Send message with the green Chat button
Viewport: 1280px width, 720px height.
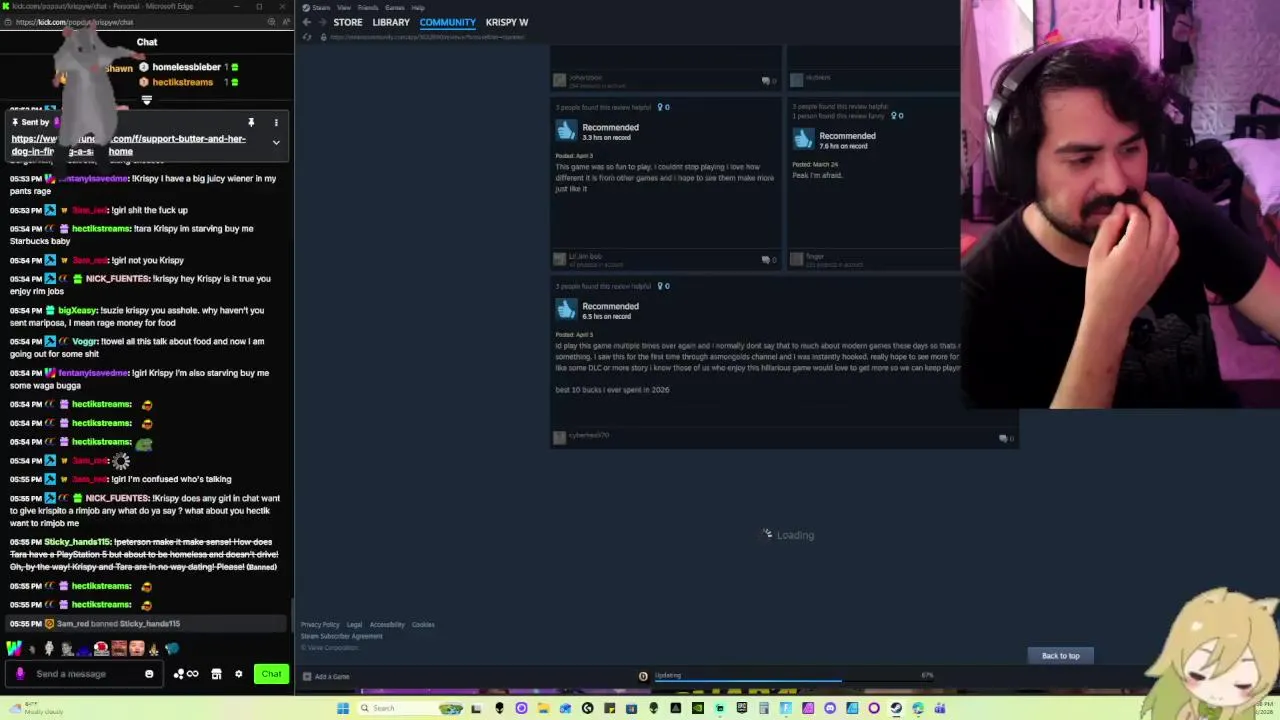pos(271,674)
